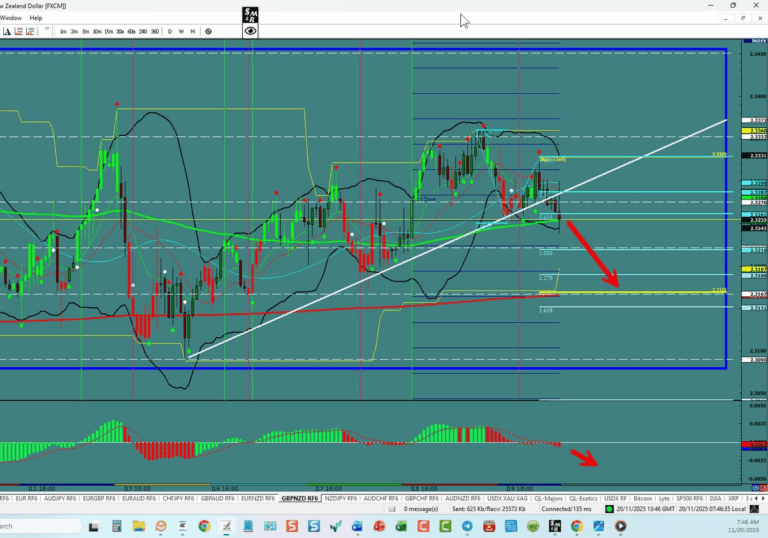
Task: Switch to the Bitcoin tab
Action: (643, 498)
